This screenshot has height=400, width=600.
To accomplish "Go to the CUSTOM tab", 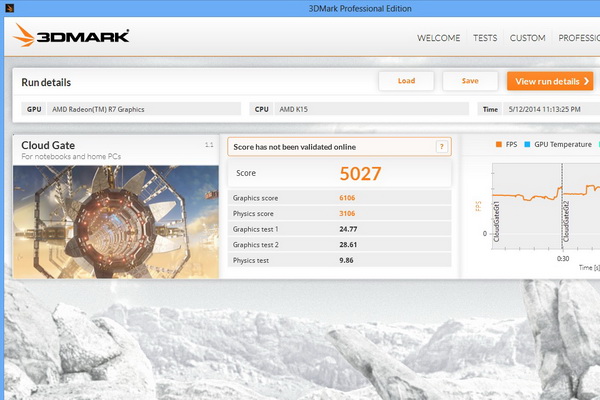I will click(x=527, y=38).
